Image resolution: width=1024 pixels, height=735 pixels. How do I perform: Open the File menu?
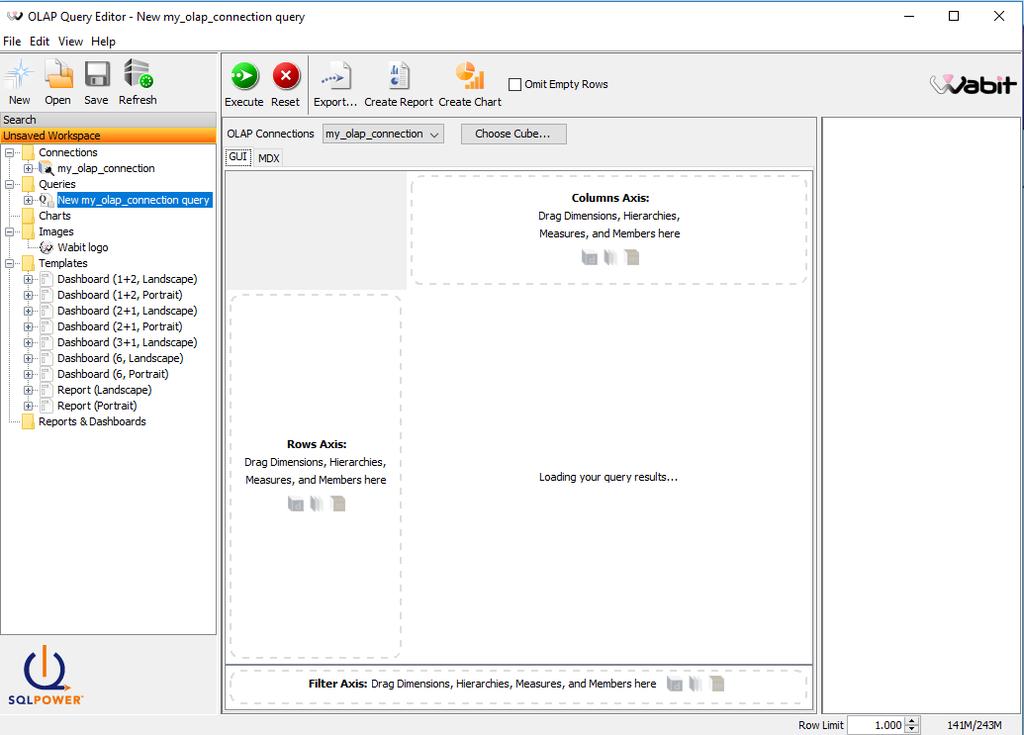coord(12,41)
